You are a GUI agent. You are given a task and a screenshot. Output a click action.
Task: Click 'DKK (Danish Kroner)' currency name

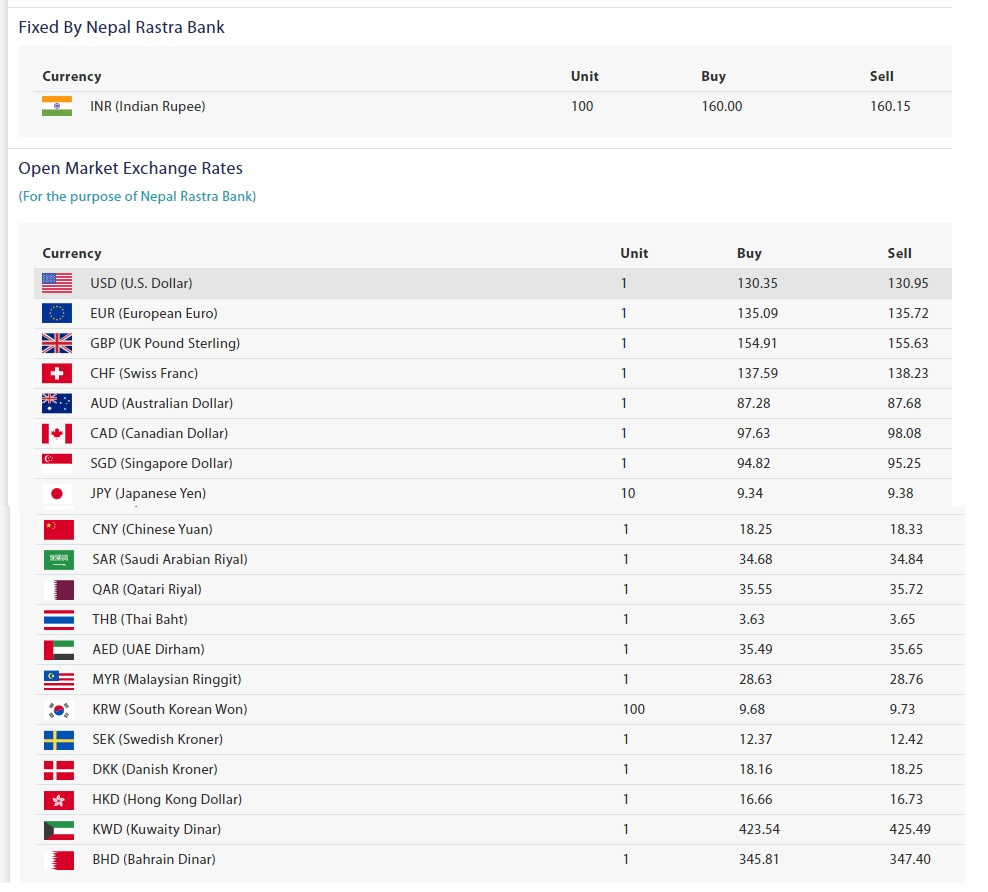tap(155, 770)
